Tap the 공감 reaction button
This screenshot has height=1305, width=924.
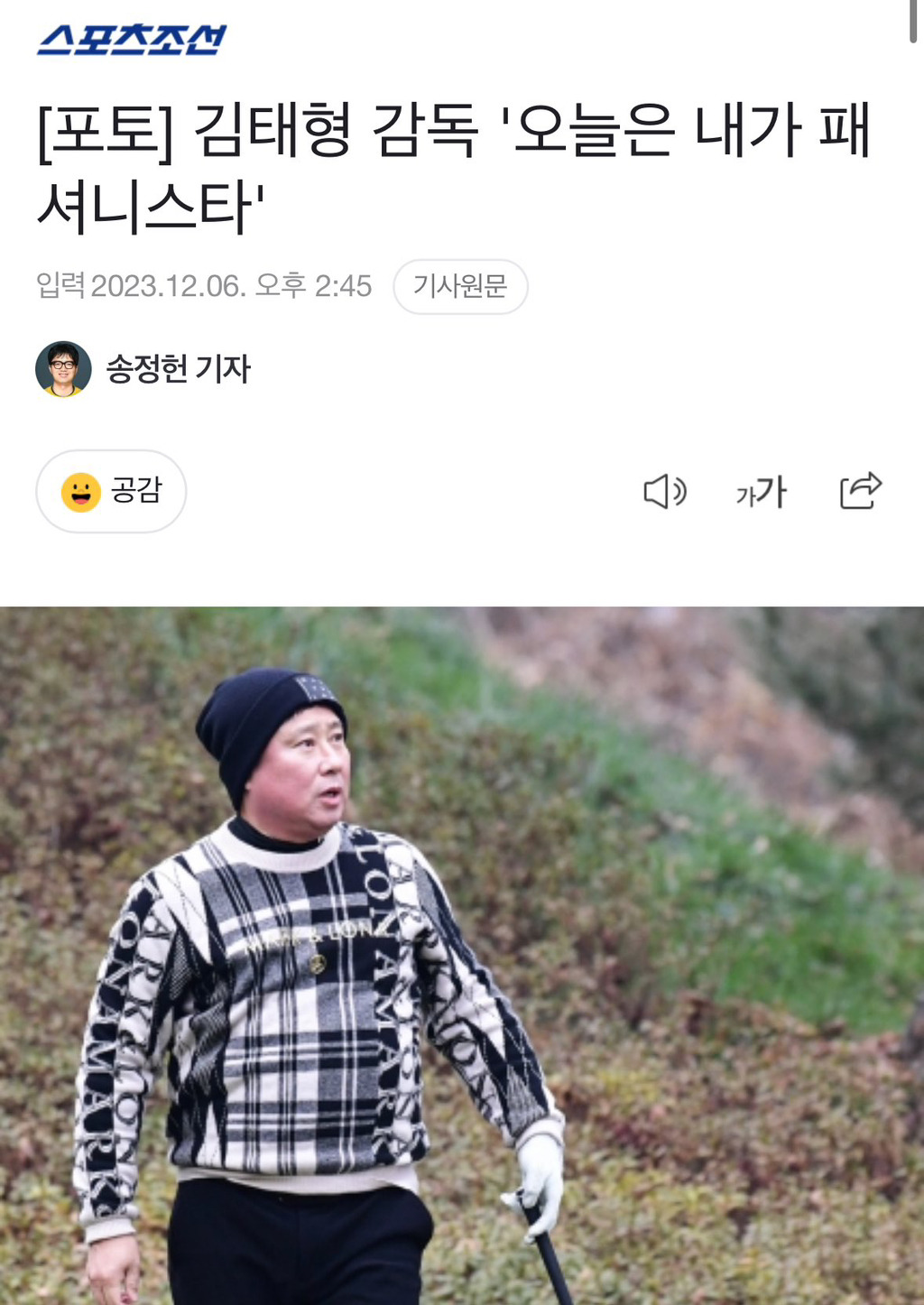point(111,492)
